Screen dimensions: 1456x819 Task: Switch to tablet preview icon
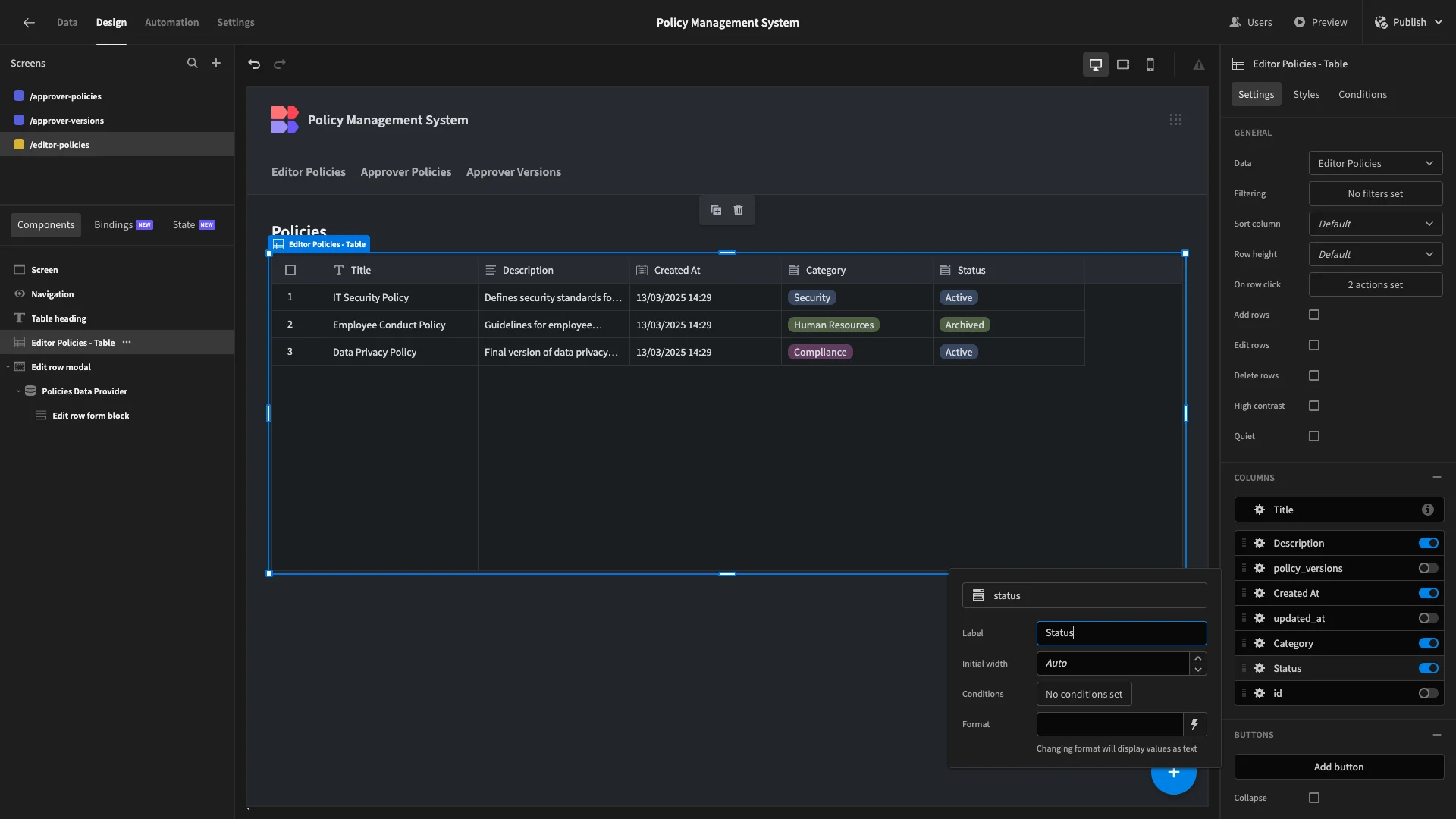pyautogui.click(x=1123, y=64)
